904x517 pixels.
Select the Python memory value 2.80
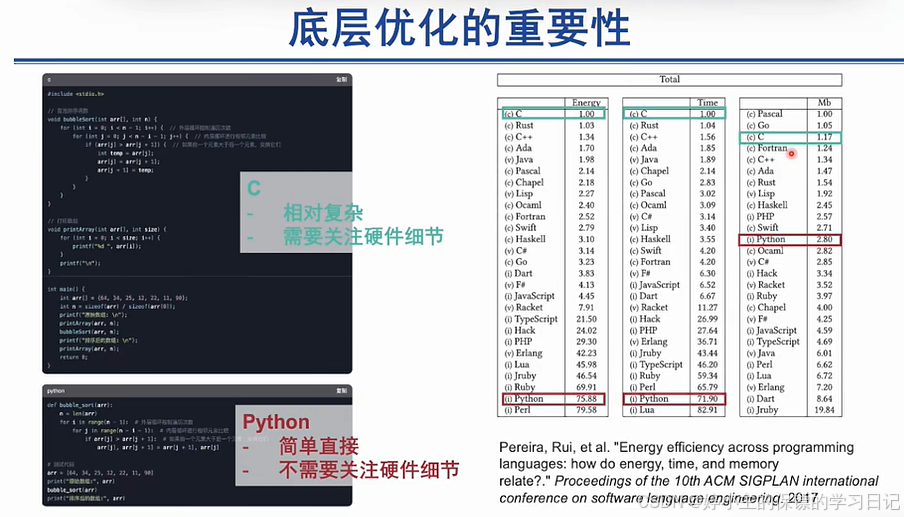[824, 239]
